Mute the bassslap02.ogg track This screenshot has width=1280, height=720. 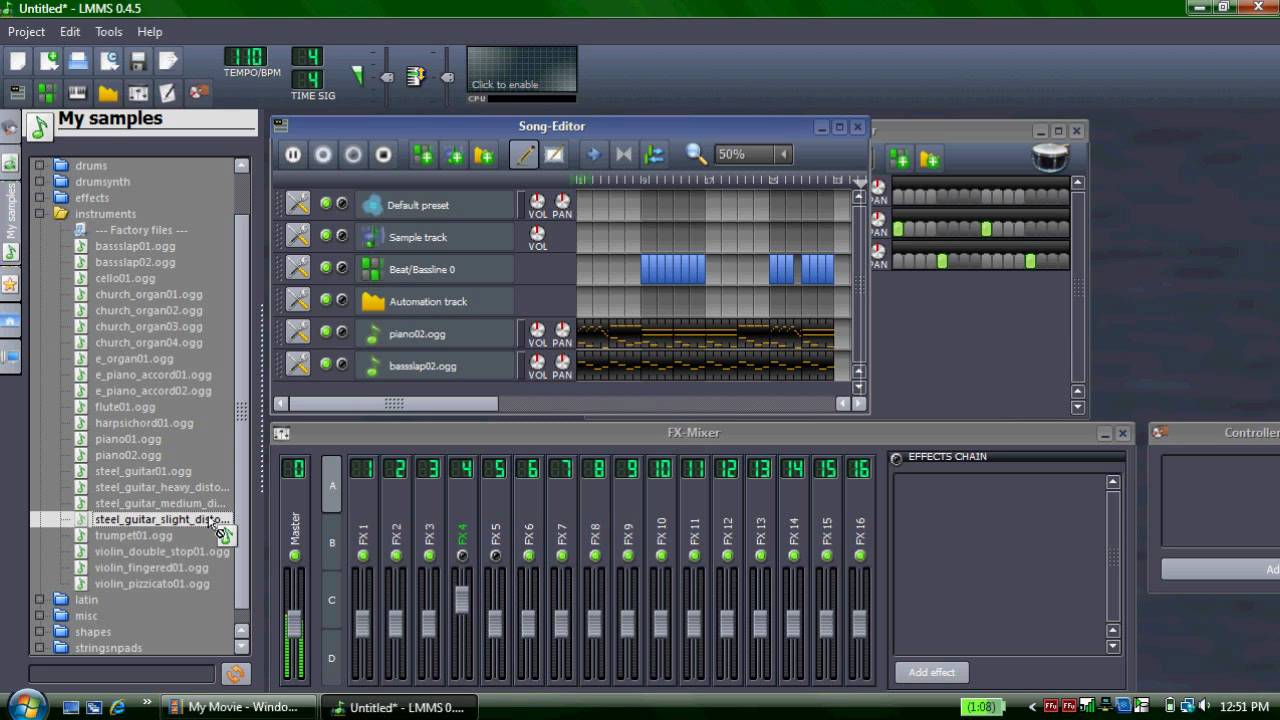coord(325,365)
